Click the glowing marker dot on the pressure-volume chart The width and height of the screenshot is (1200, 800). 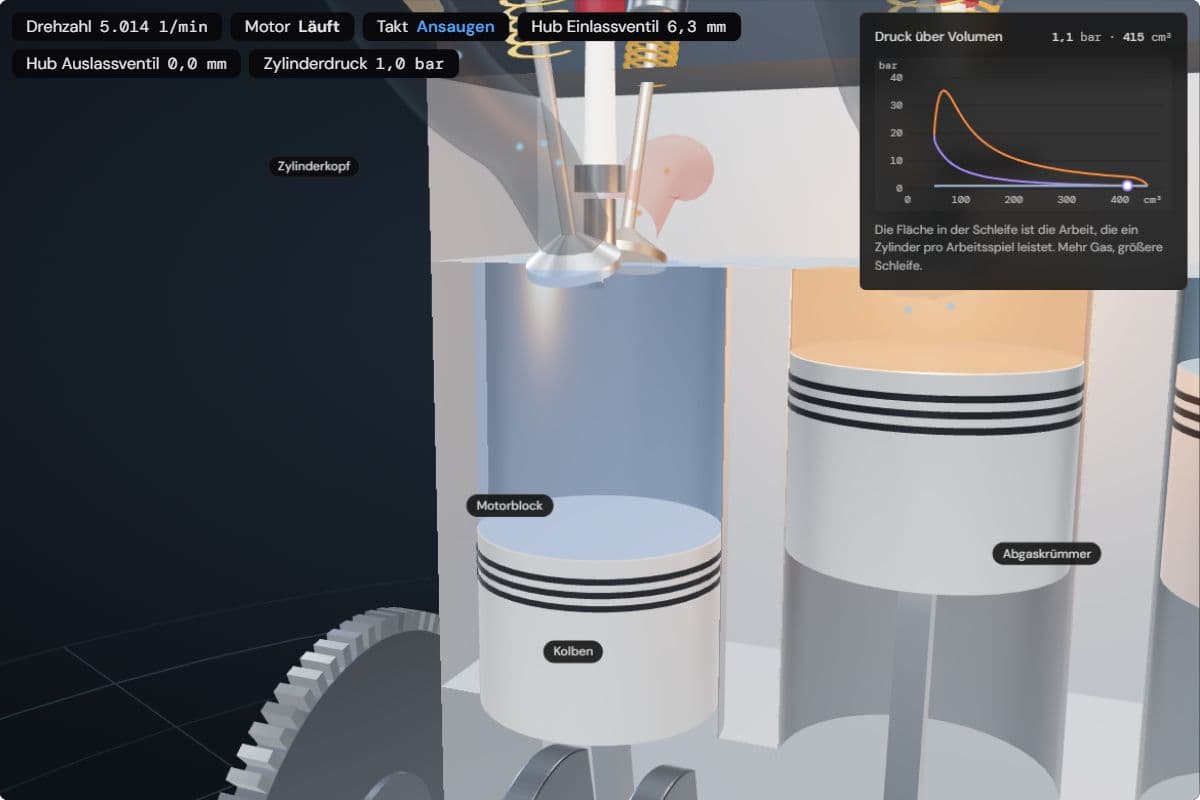1127,185
